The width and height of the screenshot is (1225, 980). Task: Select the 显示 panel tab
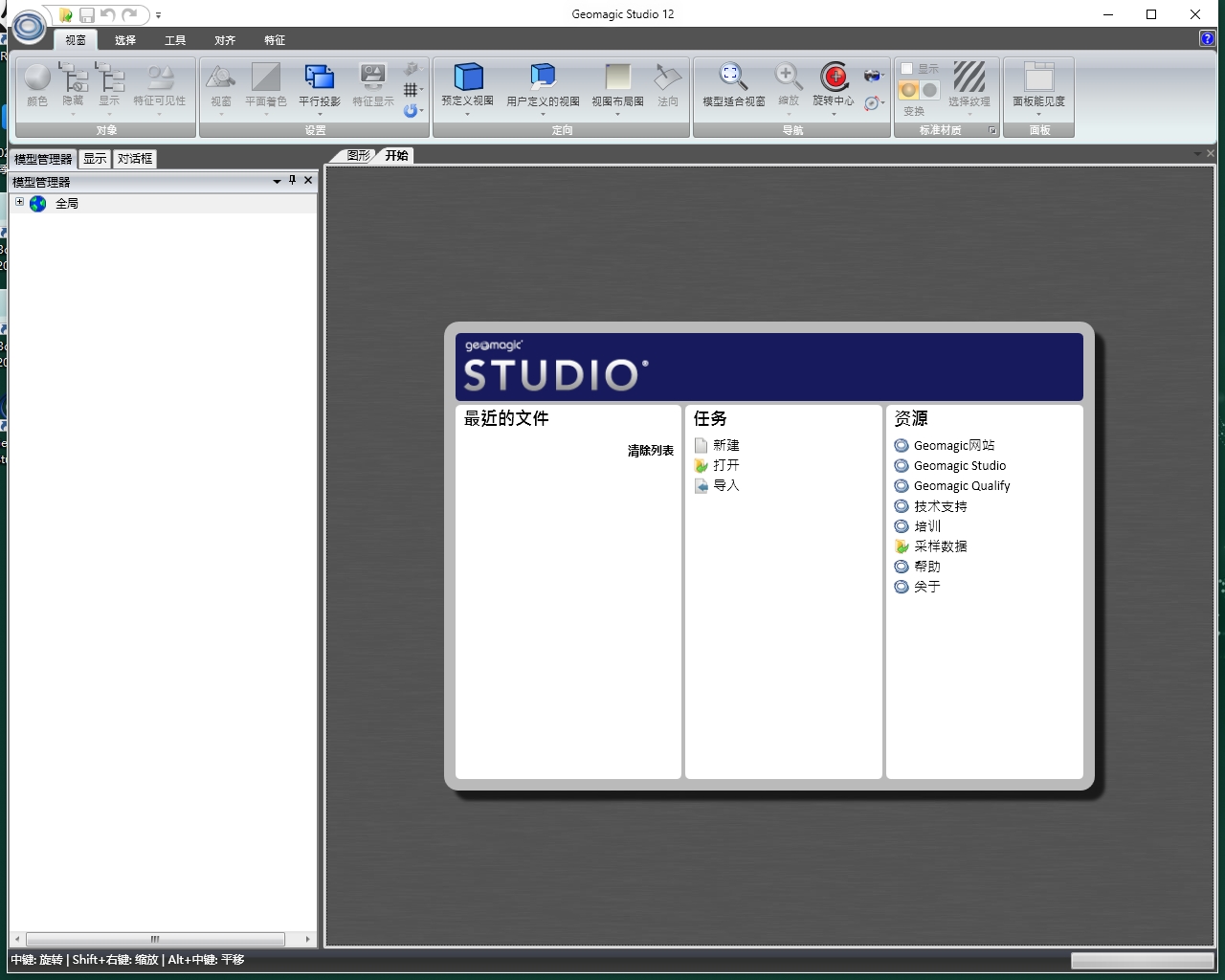pyautogui.click(x=95, y=159)
